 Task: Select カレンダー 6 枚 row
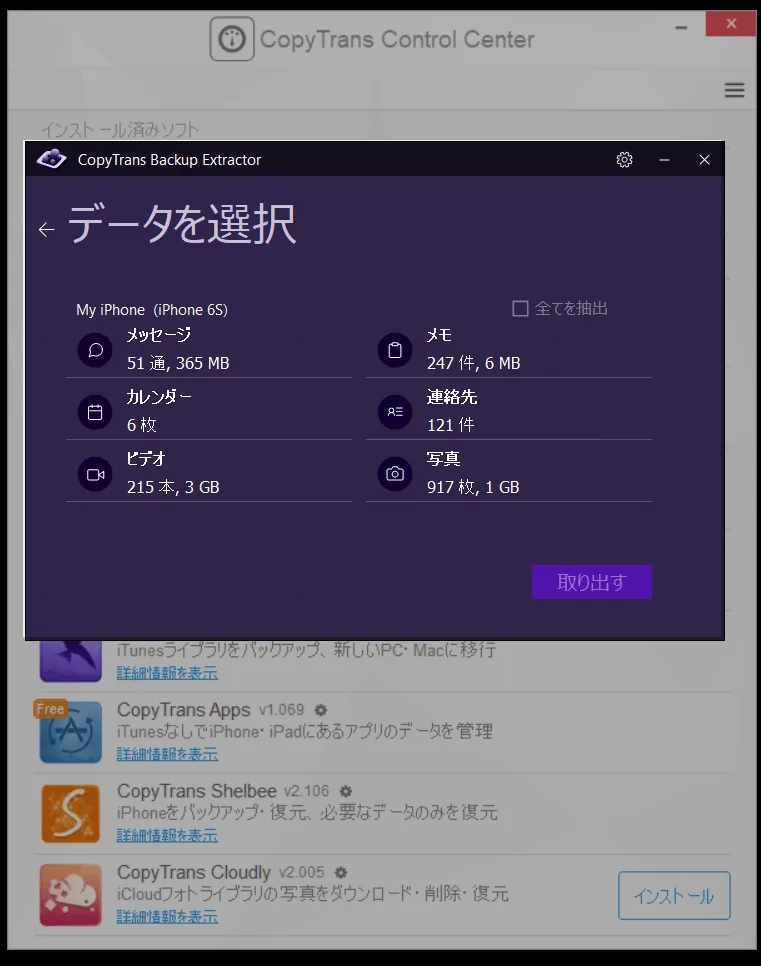tap(209, 412)
